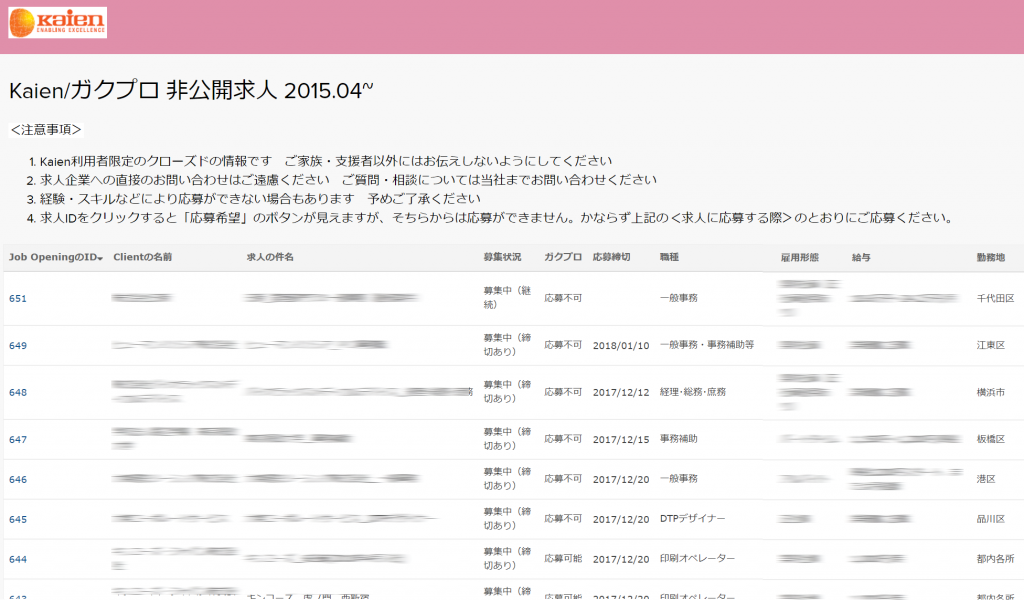Click the 勤務地 column header

(x=991, y=257)
